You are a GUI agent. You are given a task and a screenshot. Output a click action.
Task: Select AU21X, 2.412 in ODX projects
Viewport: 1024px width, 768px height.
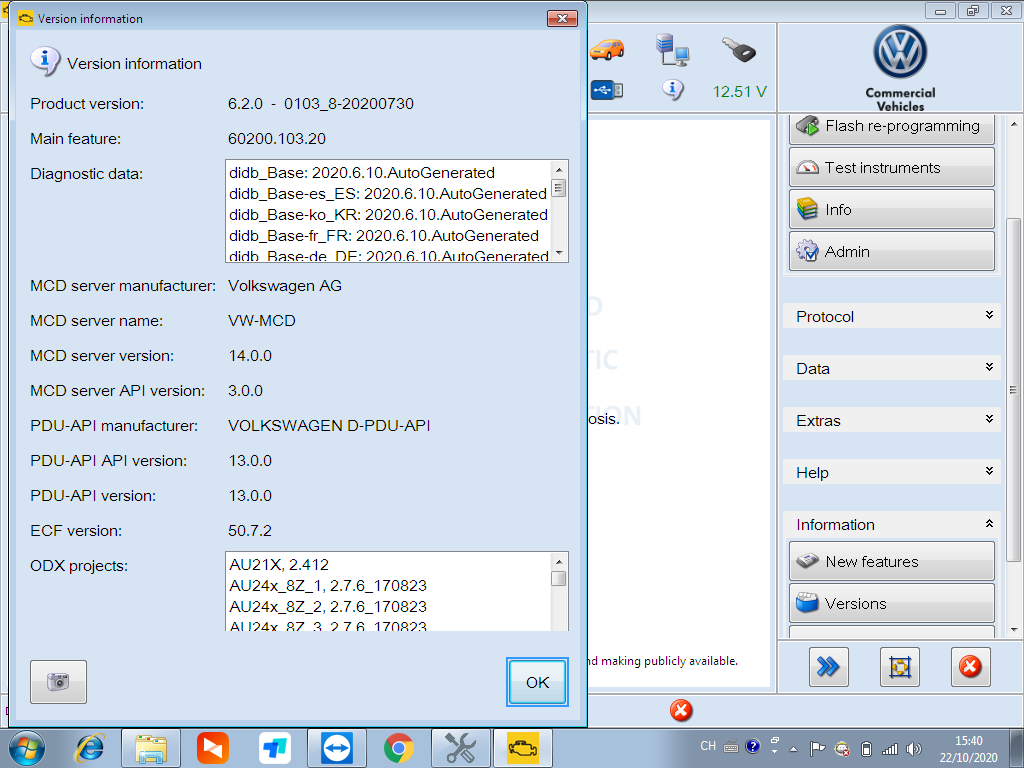click(388, 565)
